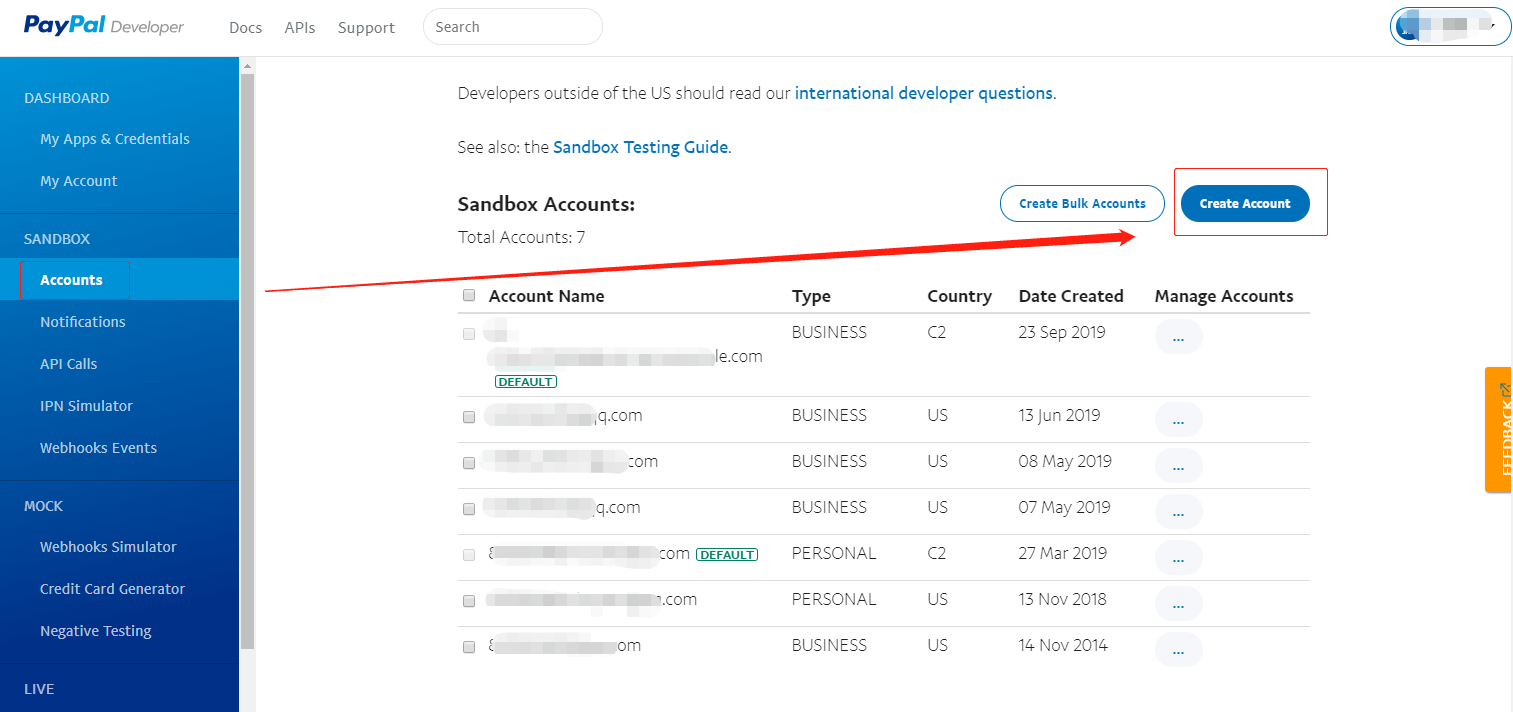Check the 08 May 2019 account row checkbox
This screenshot has width=1513, height=712.
tap(469, 463)
